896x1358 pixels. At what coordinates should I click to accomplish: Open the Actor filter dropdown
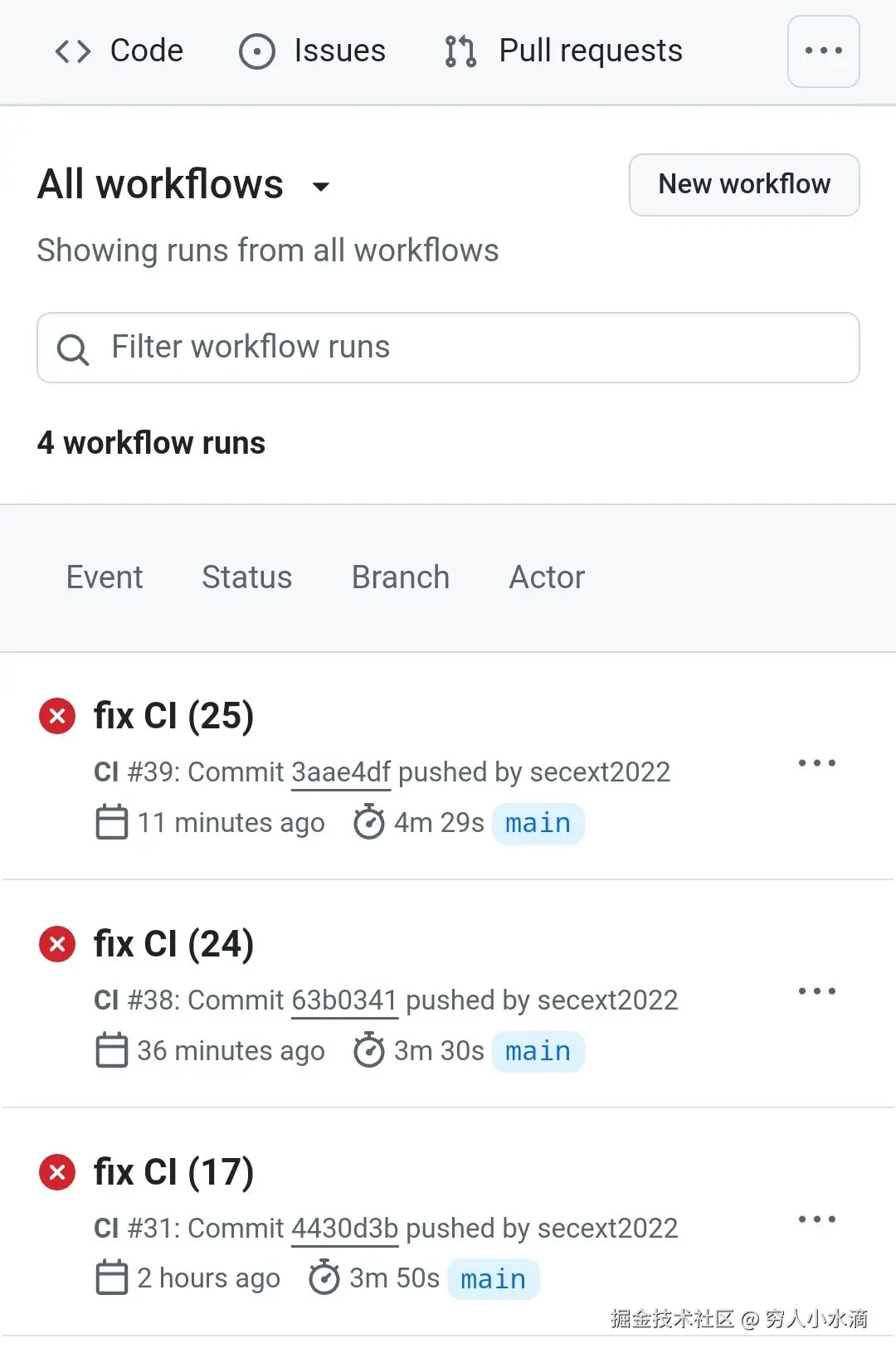coord(547,577)
